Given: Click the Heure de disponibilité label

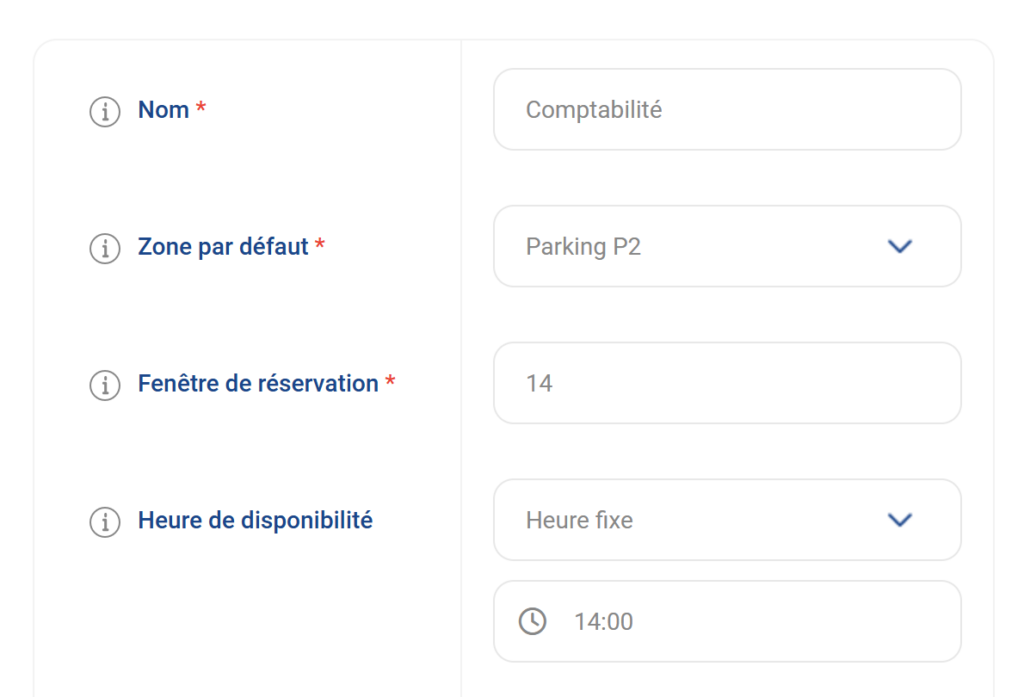Looking at the screenshot, I should click(255, 520).
